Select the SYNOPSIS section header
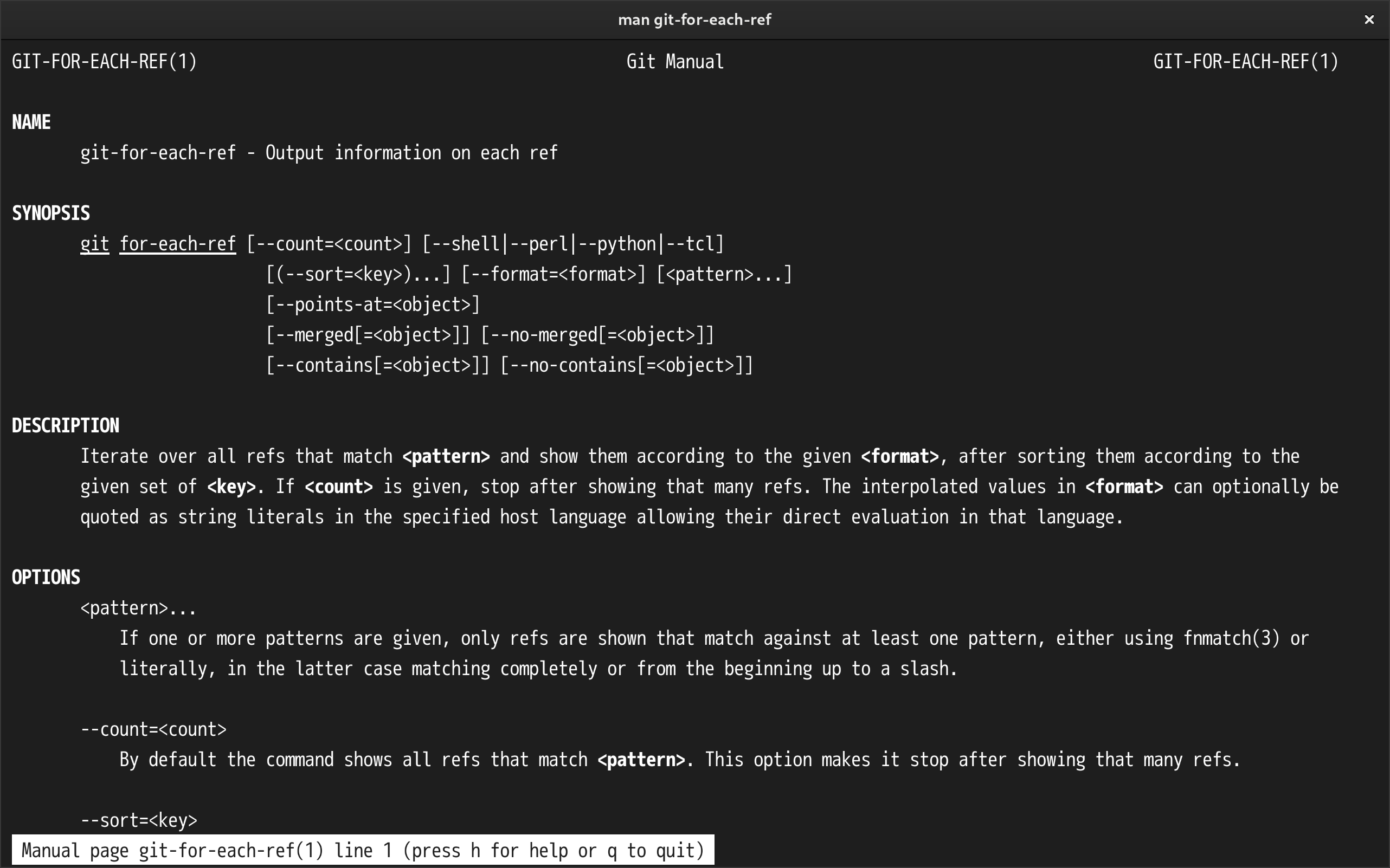This screenshot has width=1390, height=868. click(50, 212)
